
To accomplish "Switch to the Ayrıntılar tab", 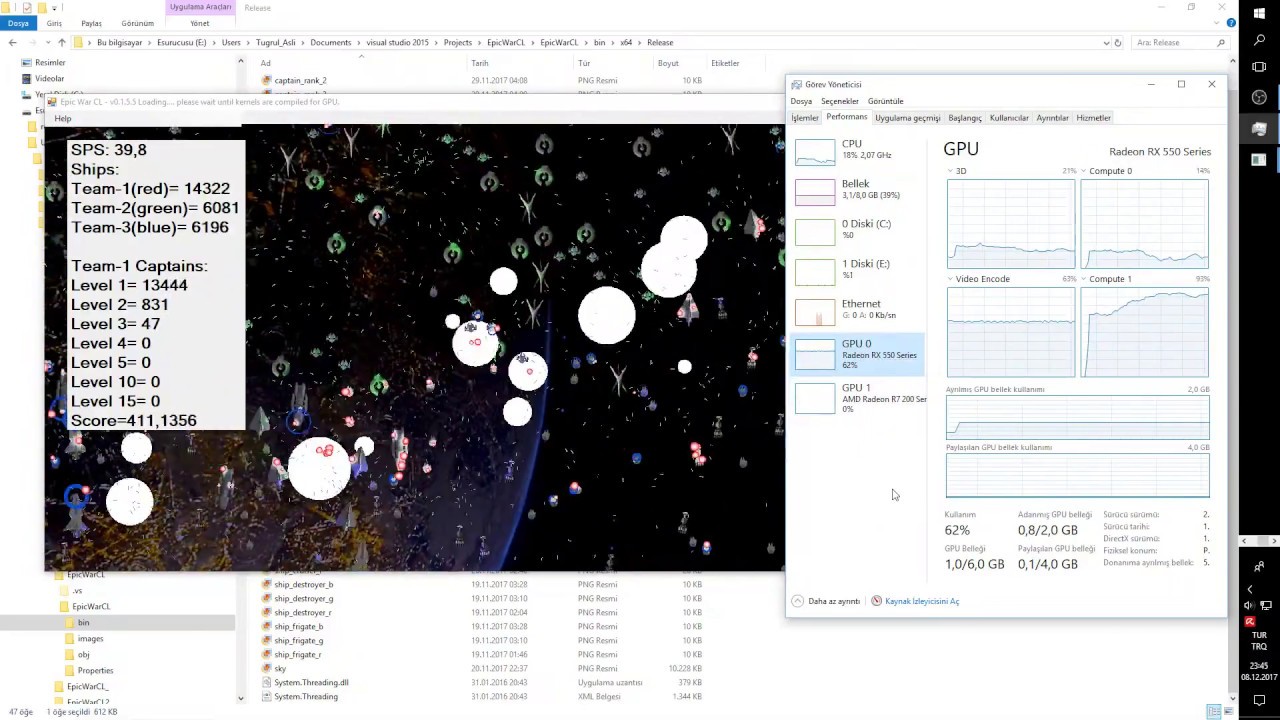I will coord(1052,118).
